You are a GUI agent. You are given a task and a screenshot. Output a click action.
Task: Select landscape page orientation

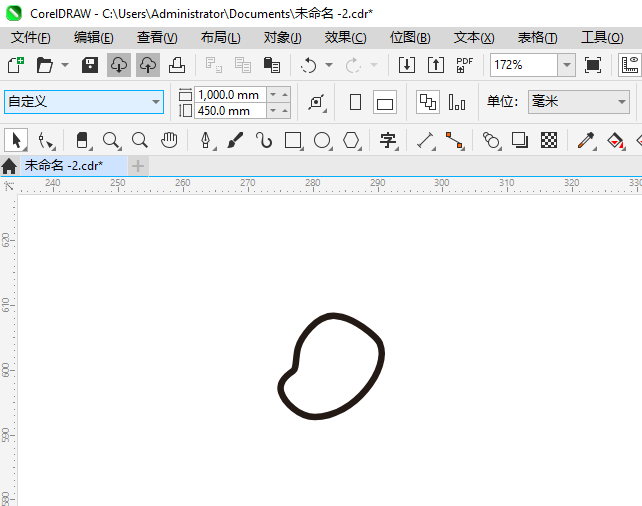385,102
